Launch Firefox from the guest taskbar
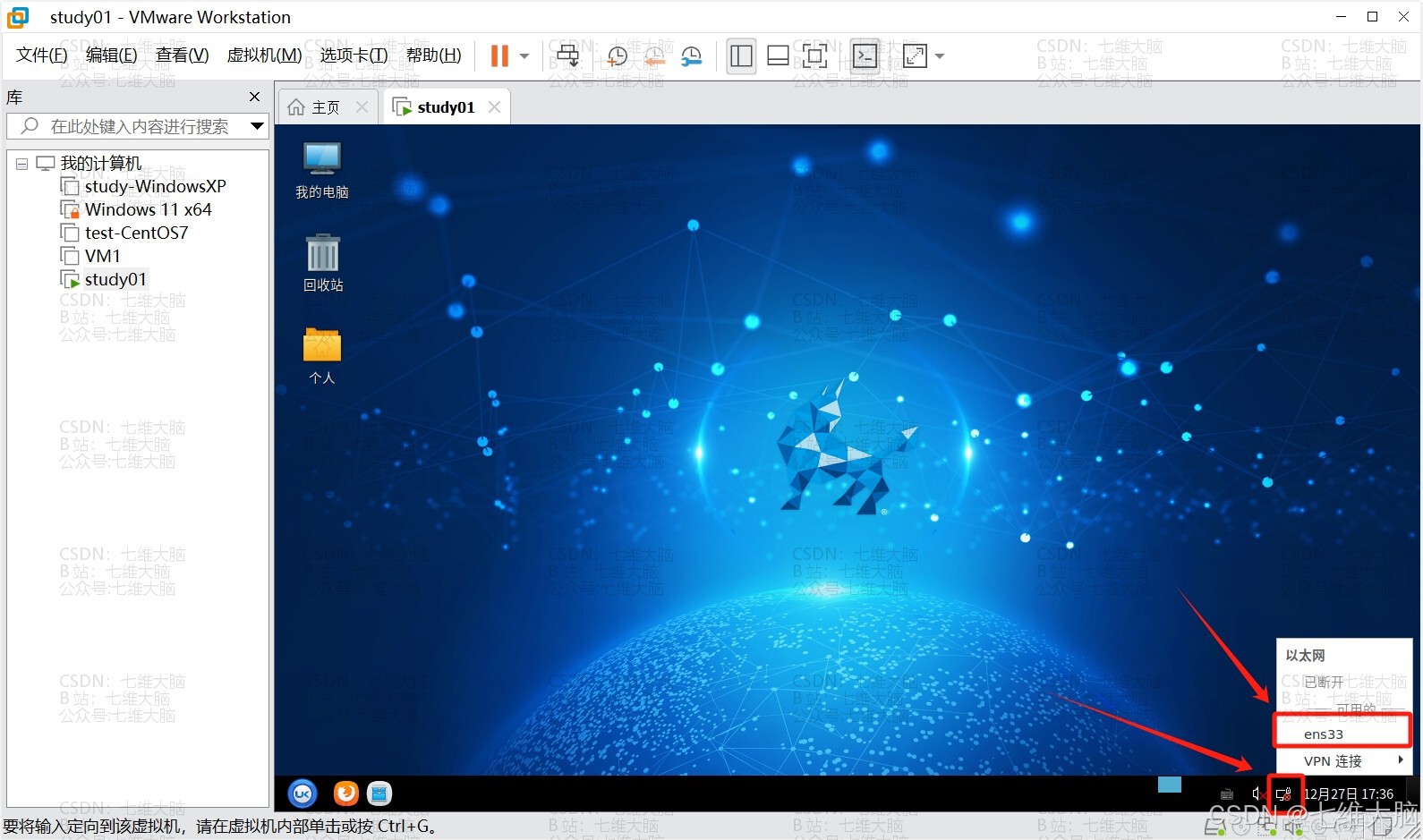1423x840 pixels. point(345,793)
